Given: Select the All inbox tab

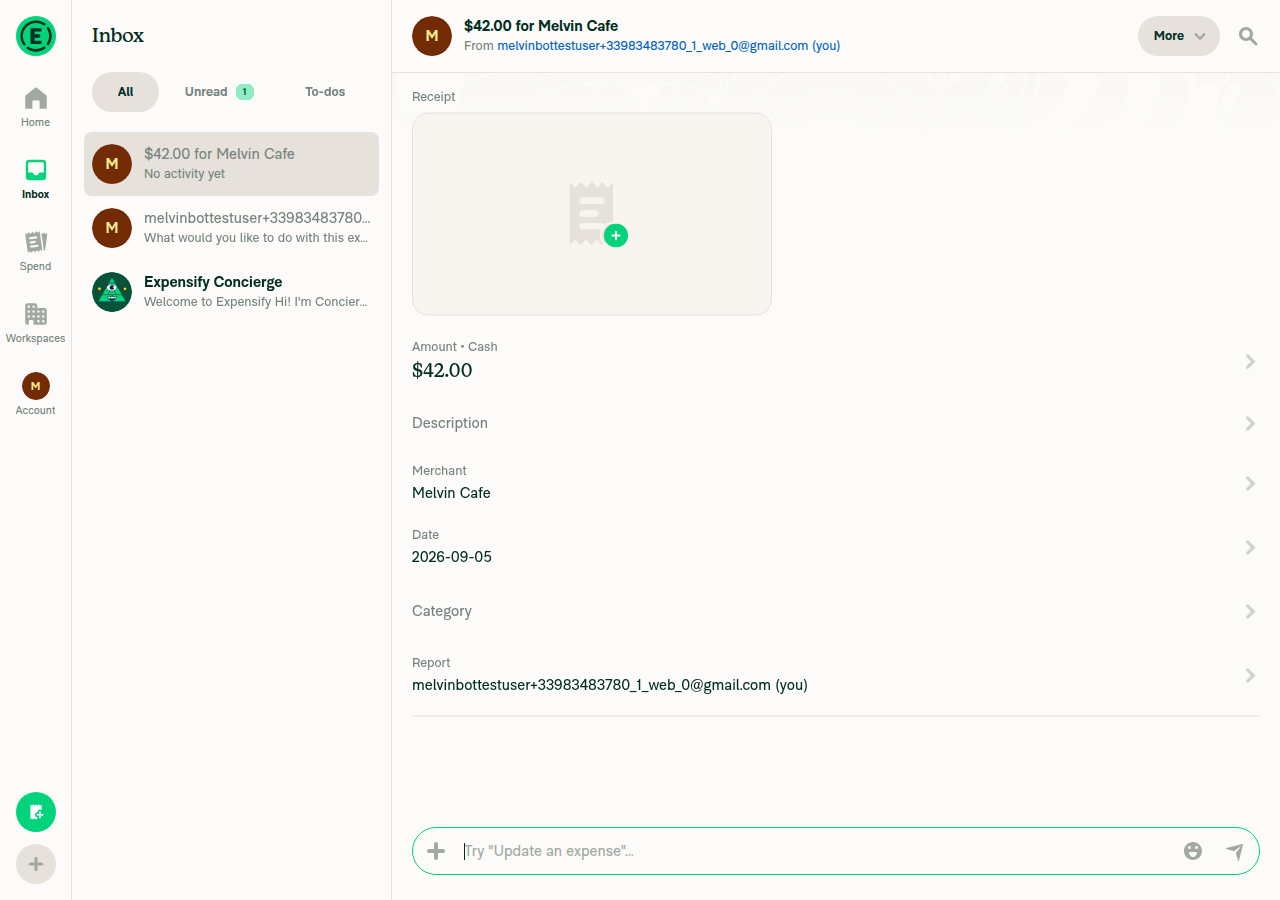Looking at the screenshot, I should pos(125,92).
